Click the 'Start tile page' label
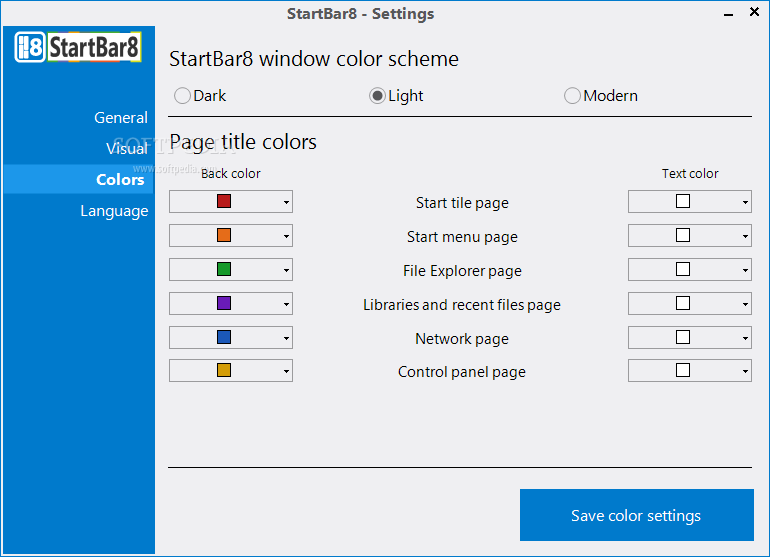Image resolution: width=770 pixels, height=557 pixels. 462,203
